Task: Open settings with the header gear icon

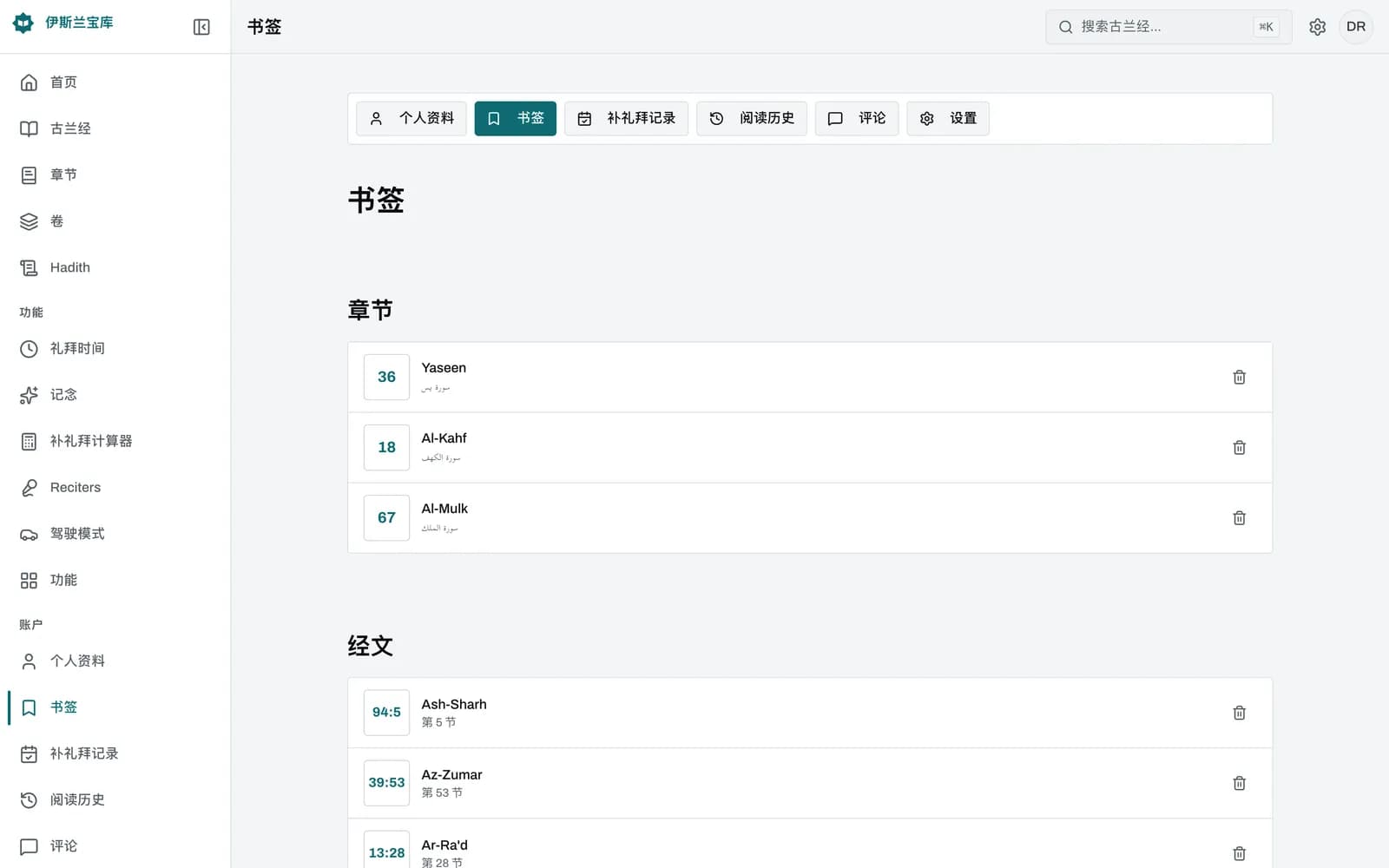Action: (1317, 27)
